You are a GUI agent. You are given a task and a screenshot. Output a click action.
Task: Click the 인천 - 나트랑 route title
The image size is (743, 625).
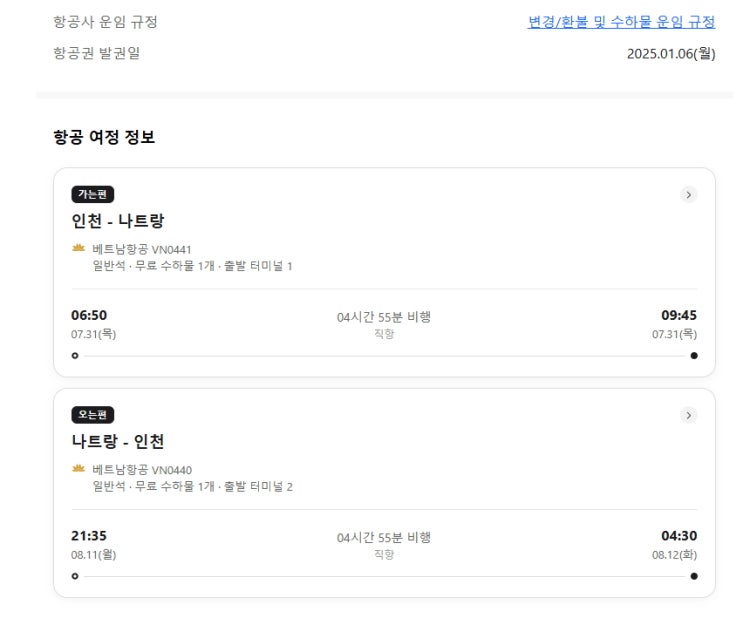tap(117, 221)
